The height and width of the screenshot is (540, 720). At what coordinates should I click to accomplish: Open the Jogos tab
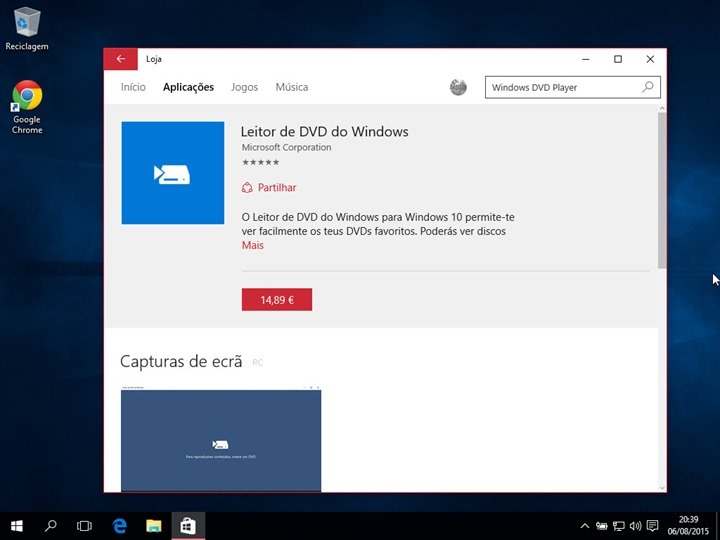pyautogui.click(x=244, y=87)
